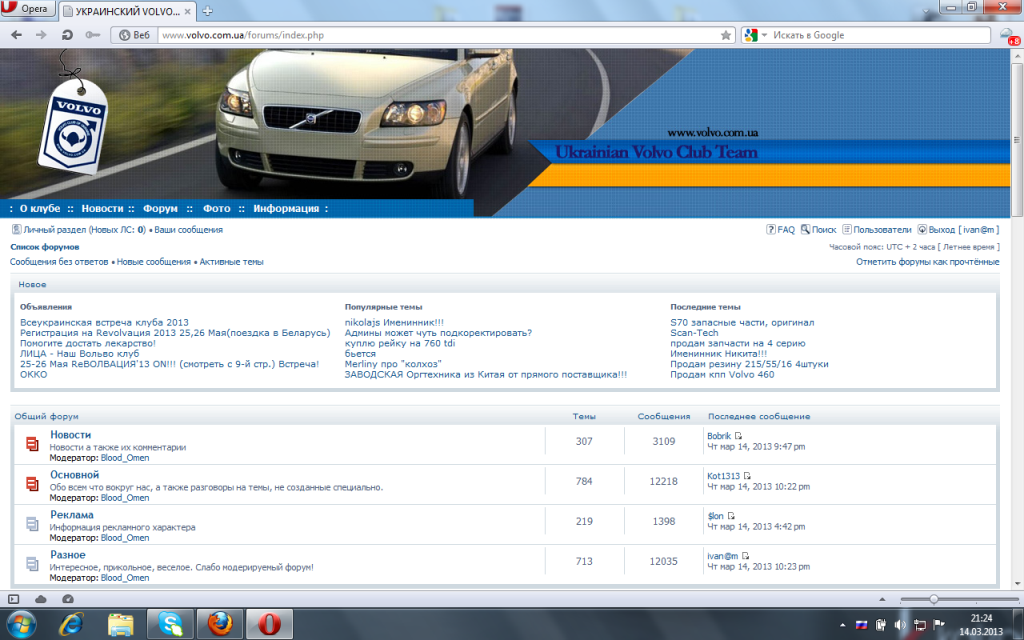Image resolution: width=1024 pixels, height=640 pixels.
Task: Toggle the Opera panels button in status bar
Action: [x=14, y=598]
